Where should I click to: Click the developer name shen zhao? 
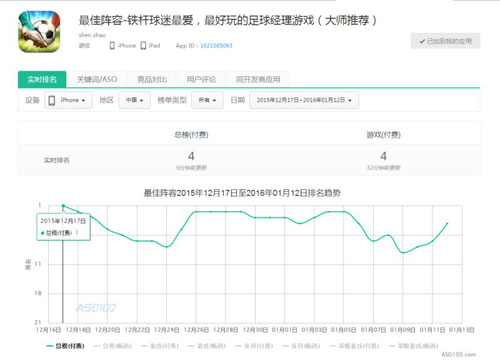(x=92, y=35)
